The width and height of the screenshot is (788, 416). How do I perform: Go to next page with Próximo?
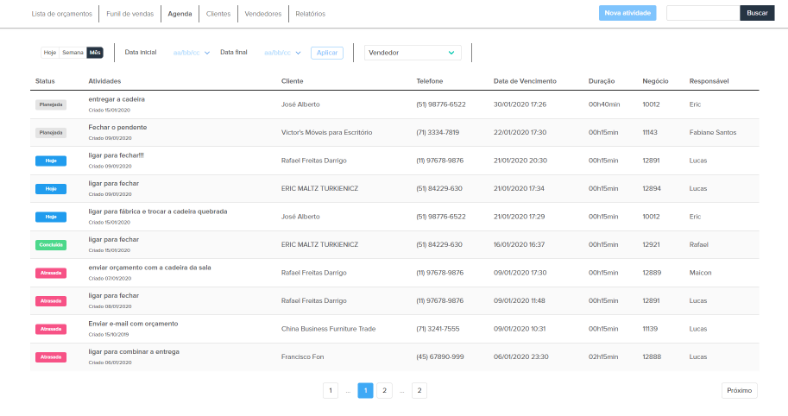tap(739, 391)
